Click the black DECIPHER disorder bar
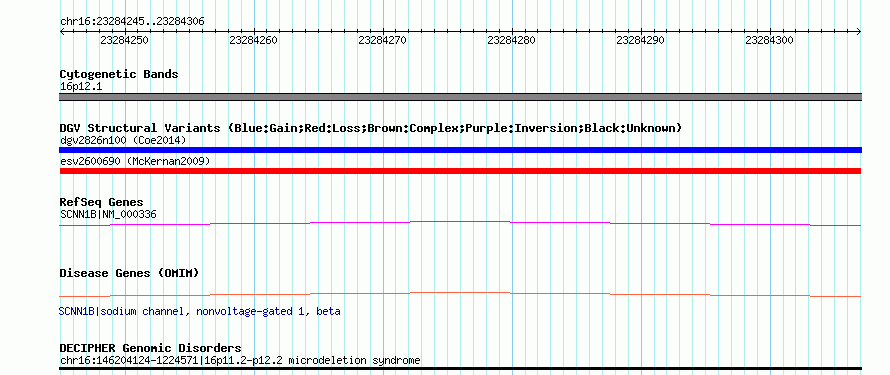The image size is (890, 375). pos(460,368)
